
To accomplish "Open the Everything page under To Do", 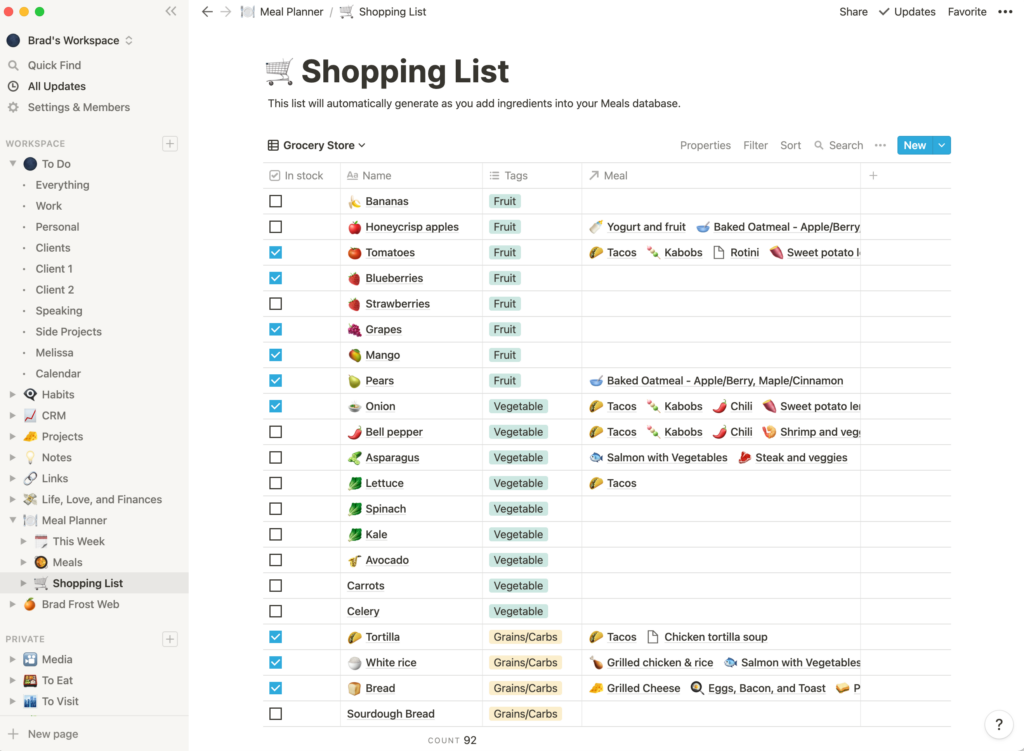I will 62,185.
